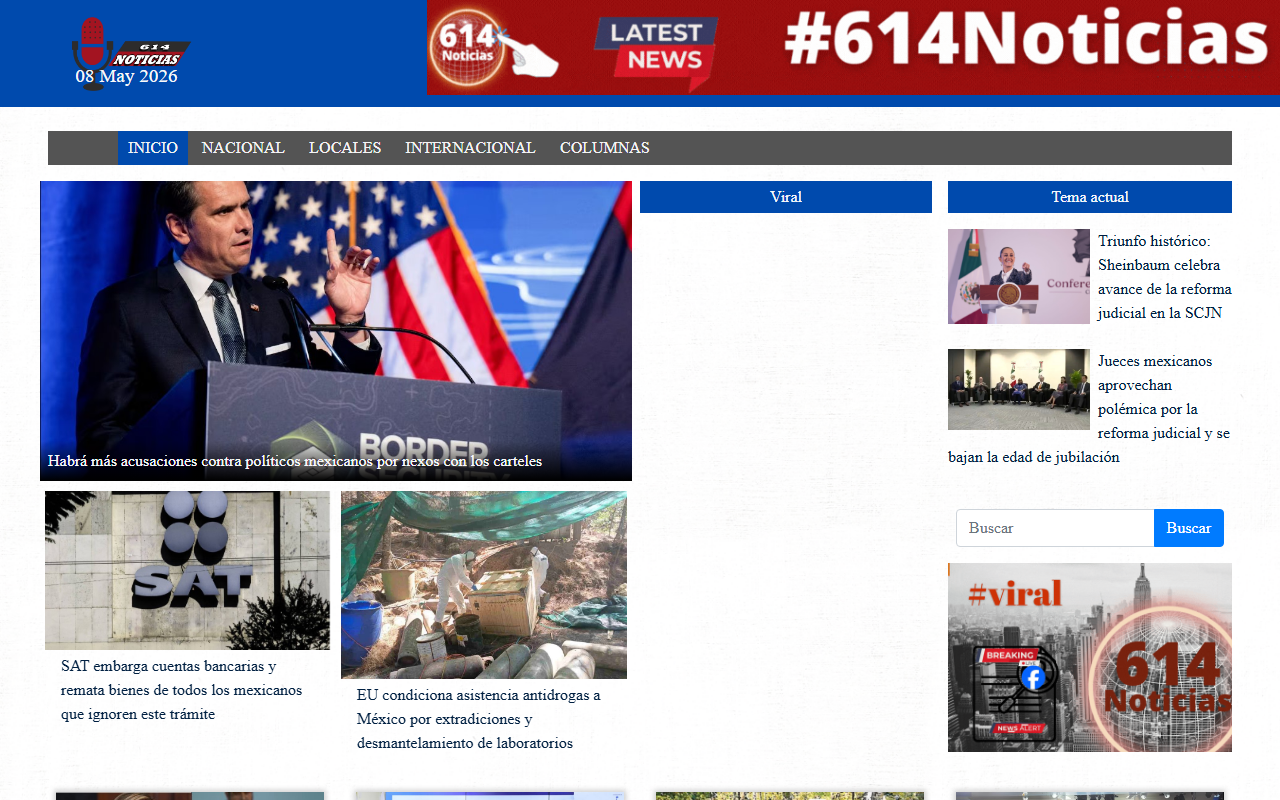The width and height of the screenshot is (1280, 800).
Task: Click the 08 May 2026 date text
Action: click(127, 76)
